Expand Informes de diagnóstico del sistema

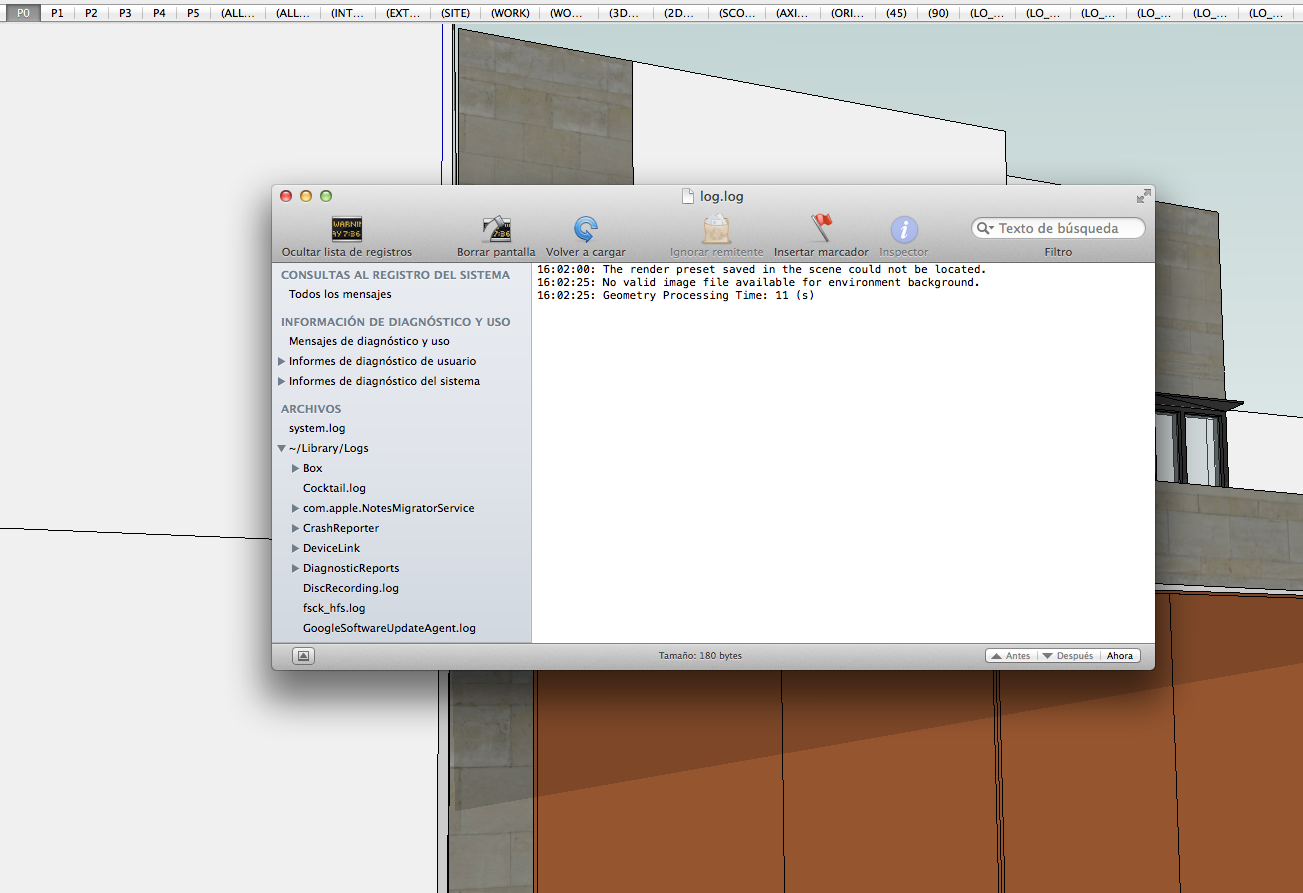point(282,381)
